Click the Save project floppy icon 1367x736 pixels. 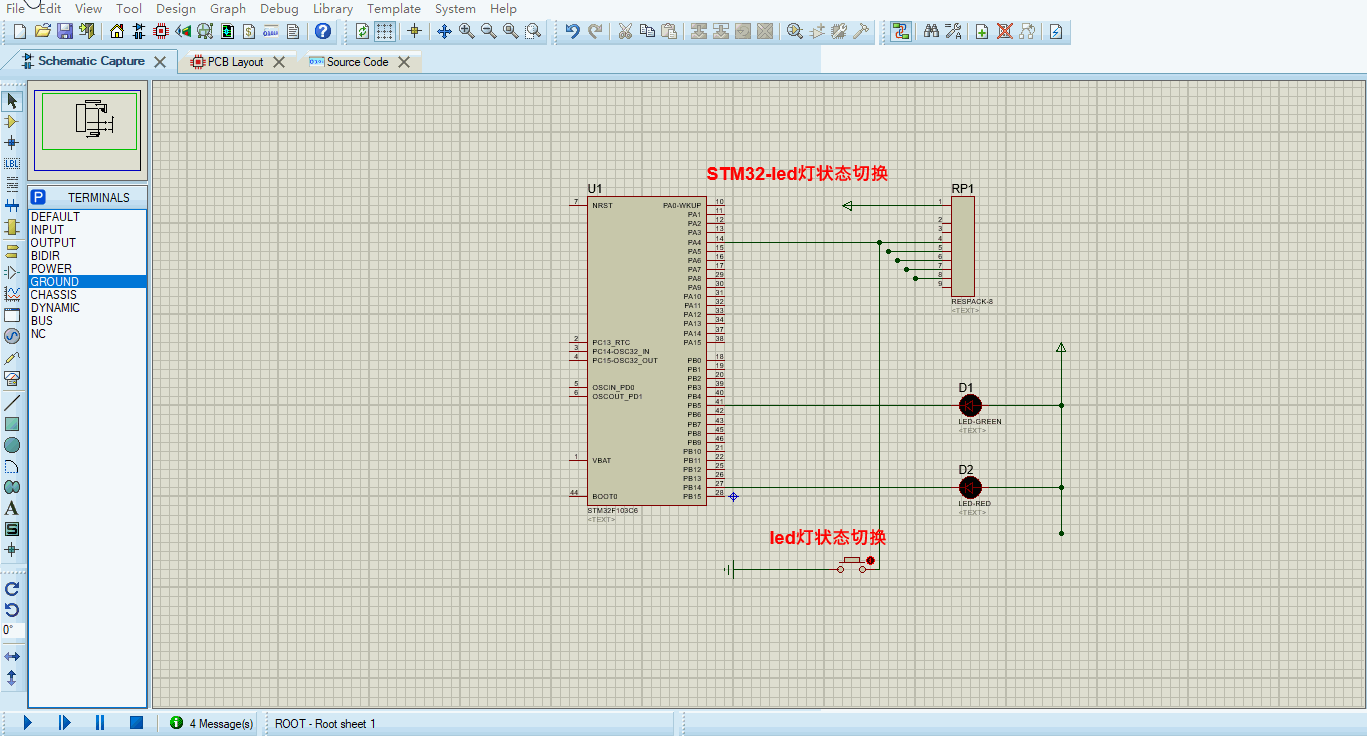tap(64, 31)
